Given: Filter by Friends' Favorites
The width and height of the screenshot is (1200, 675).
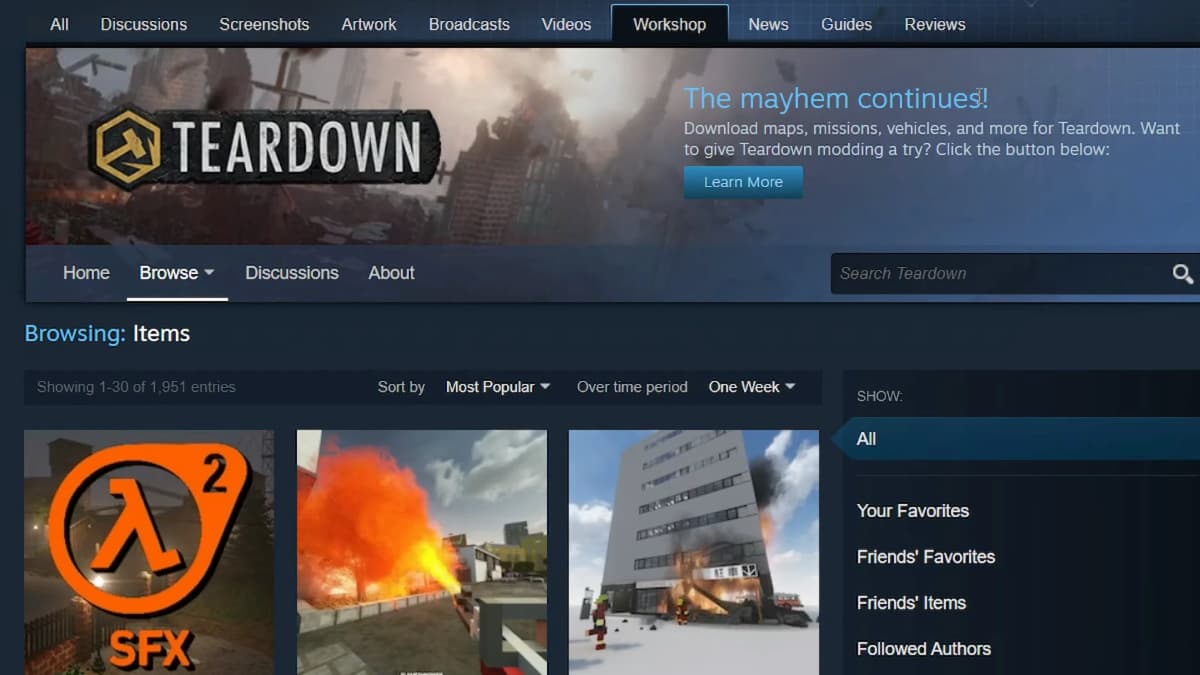Looking at the screenshot, I should [x=925, y=557].
